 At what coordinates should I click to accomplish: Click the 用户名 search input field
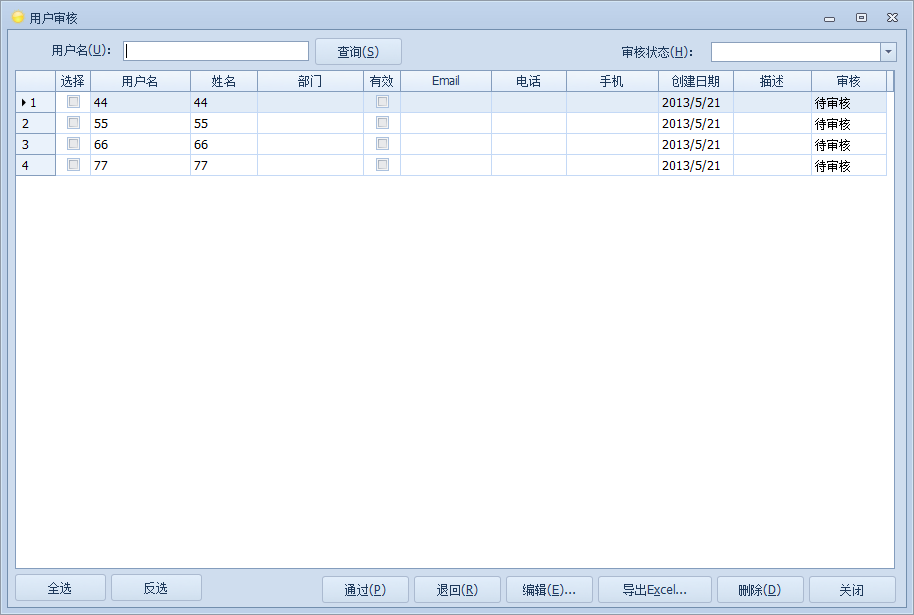tap(216, 51)
